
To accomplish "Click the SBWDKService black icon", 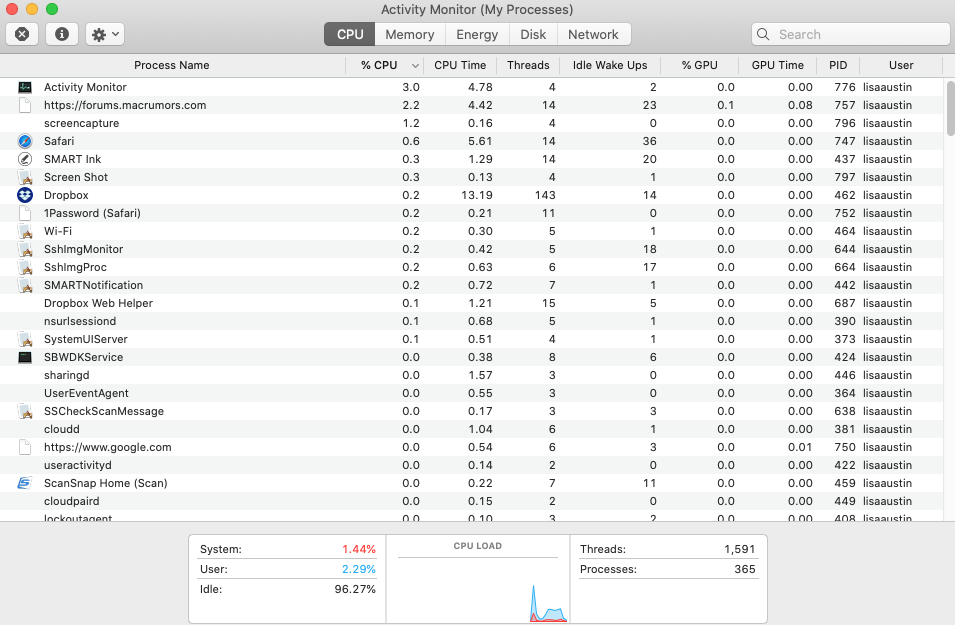I will [x=25, y=357].
